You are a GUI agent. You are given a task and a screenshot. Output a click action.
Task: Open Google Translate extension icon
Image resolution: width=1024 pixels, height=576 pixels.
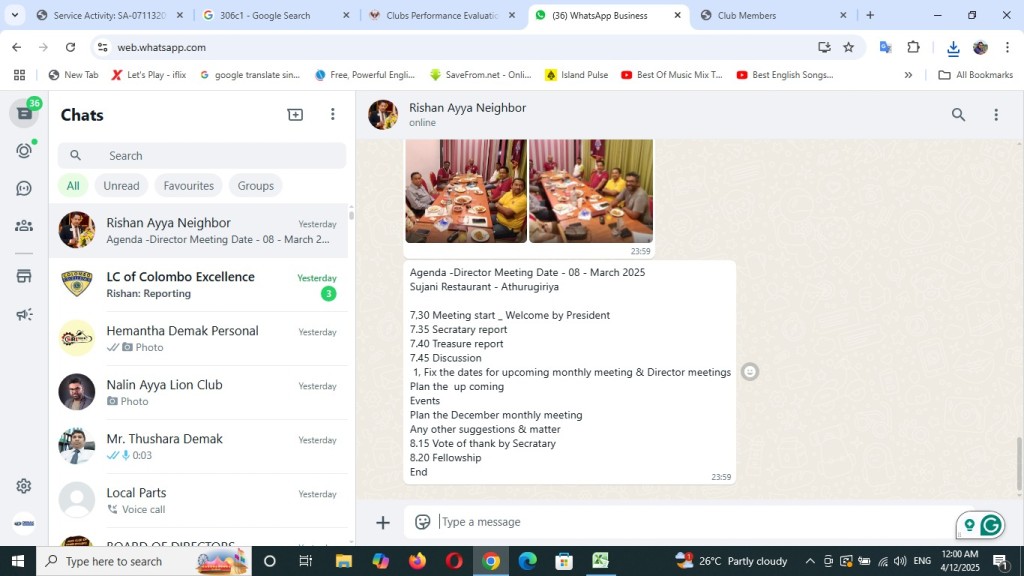(x=886, y=47)
